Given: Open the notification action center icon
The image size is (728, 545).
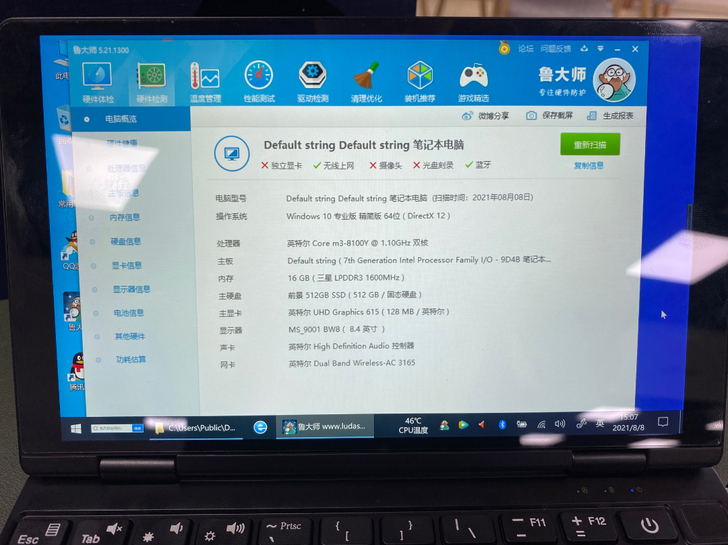Looking at the screenshot, I should coord(663,422).
